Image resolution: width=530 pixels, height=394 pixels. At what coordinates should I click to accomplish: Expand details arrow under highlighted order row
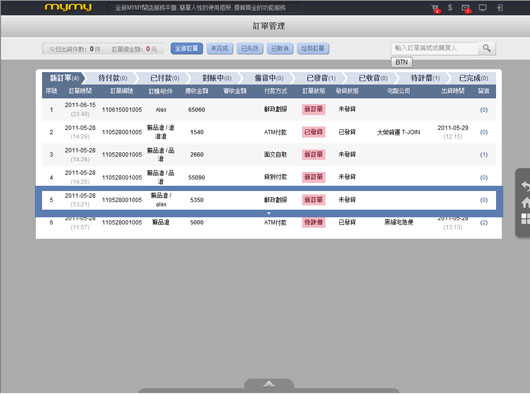[x=269, y=213]
